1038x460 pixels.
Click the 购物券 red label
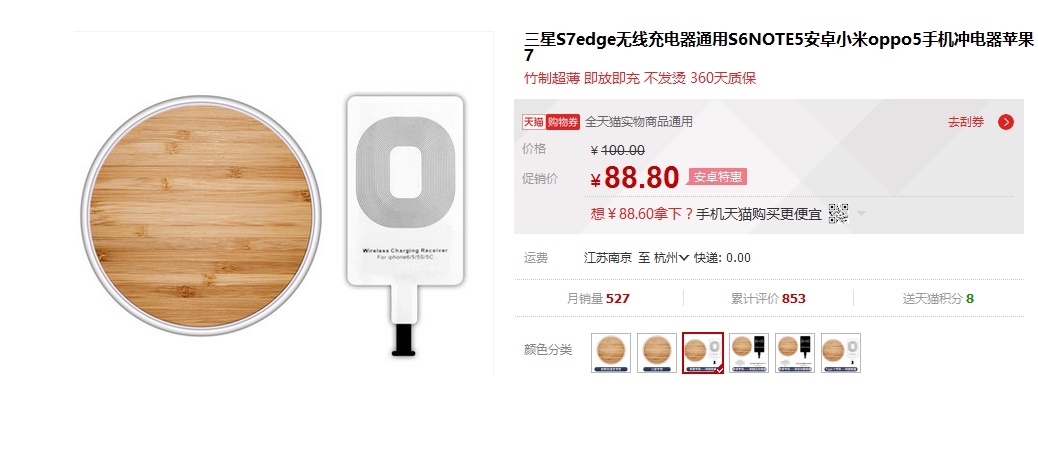coord(563,122)
